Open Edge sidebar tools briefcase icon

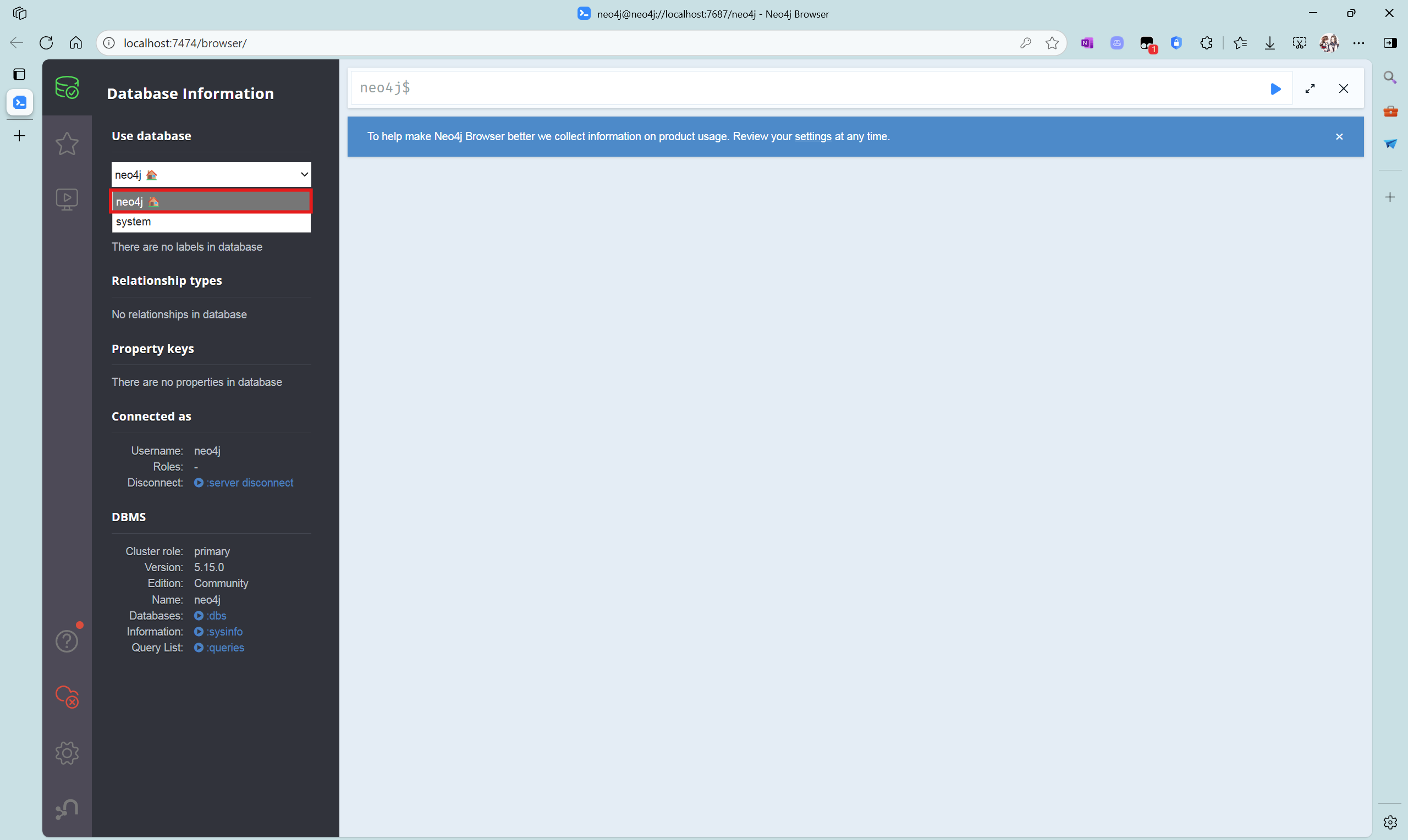tap(1390, 111)
